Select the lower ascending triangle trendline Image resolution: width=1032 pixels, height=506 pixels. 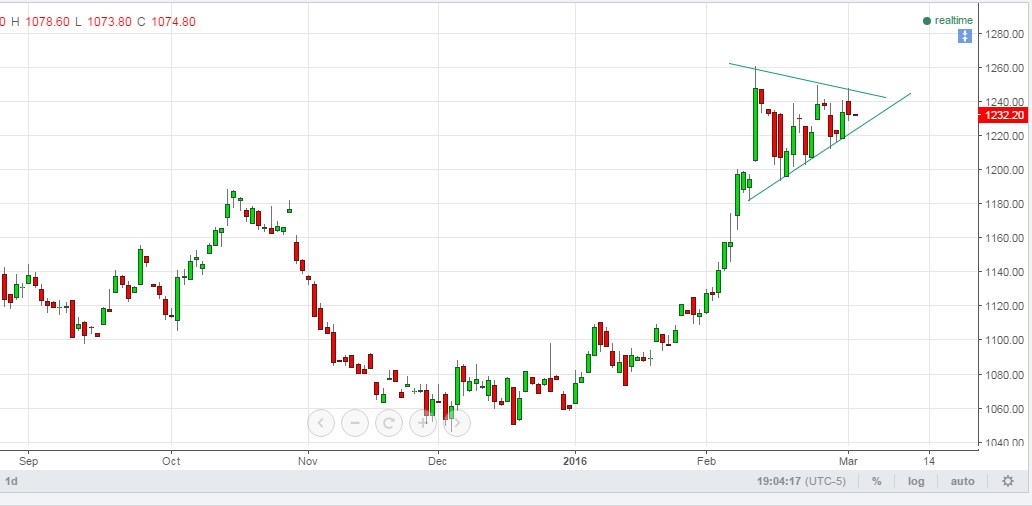tap(829, 147)
